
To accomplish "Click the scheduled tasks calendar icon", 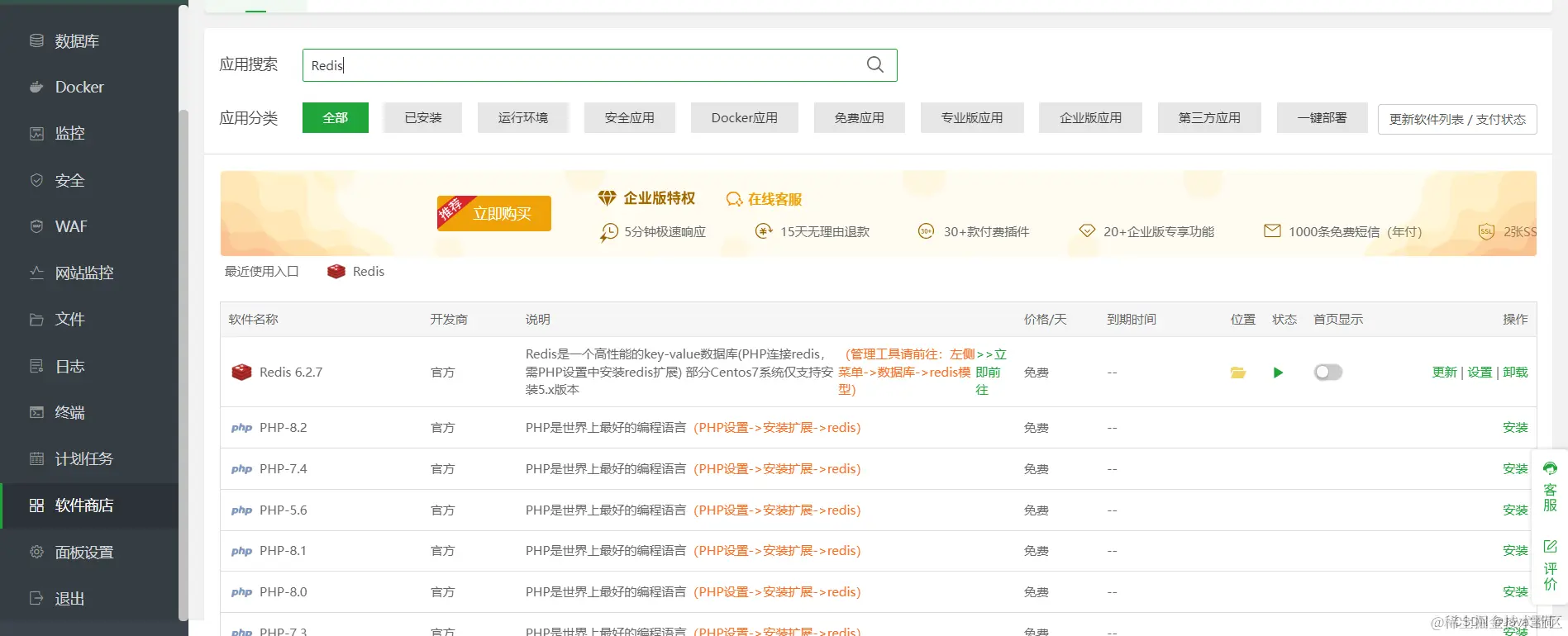I will (x=36, y=458).
